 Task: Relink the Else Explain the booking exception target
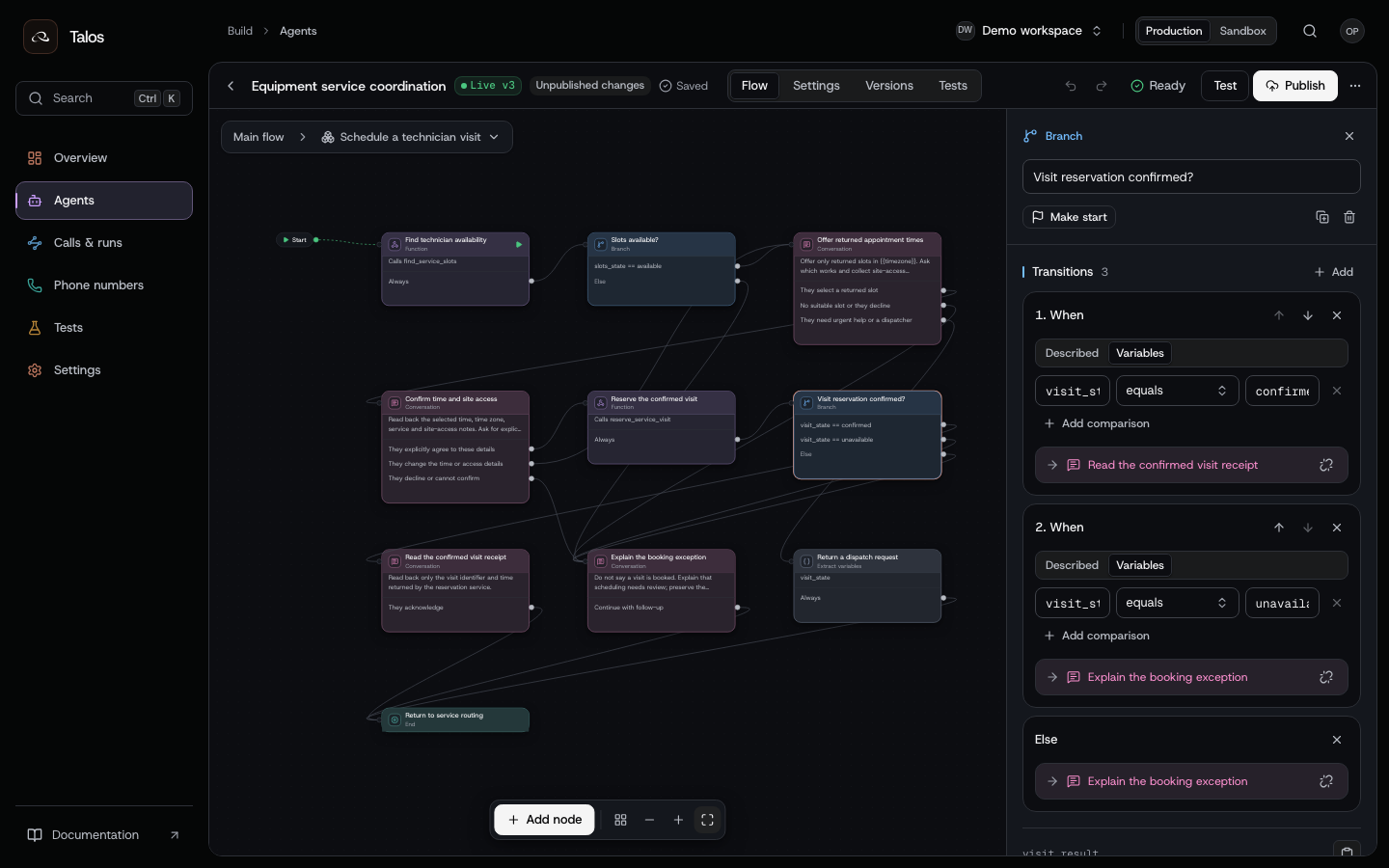click(1326, 781)
